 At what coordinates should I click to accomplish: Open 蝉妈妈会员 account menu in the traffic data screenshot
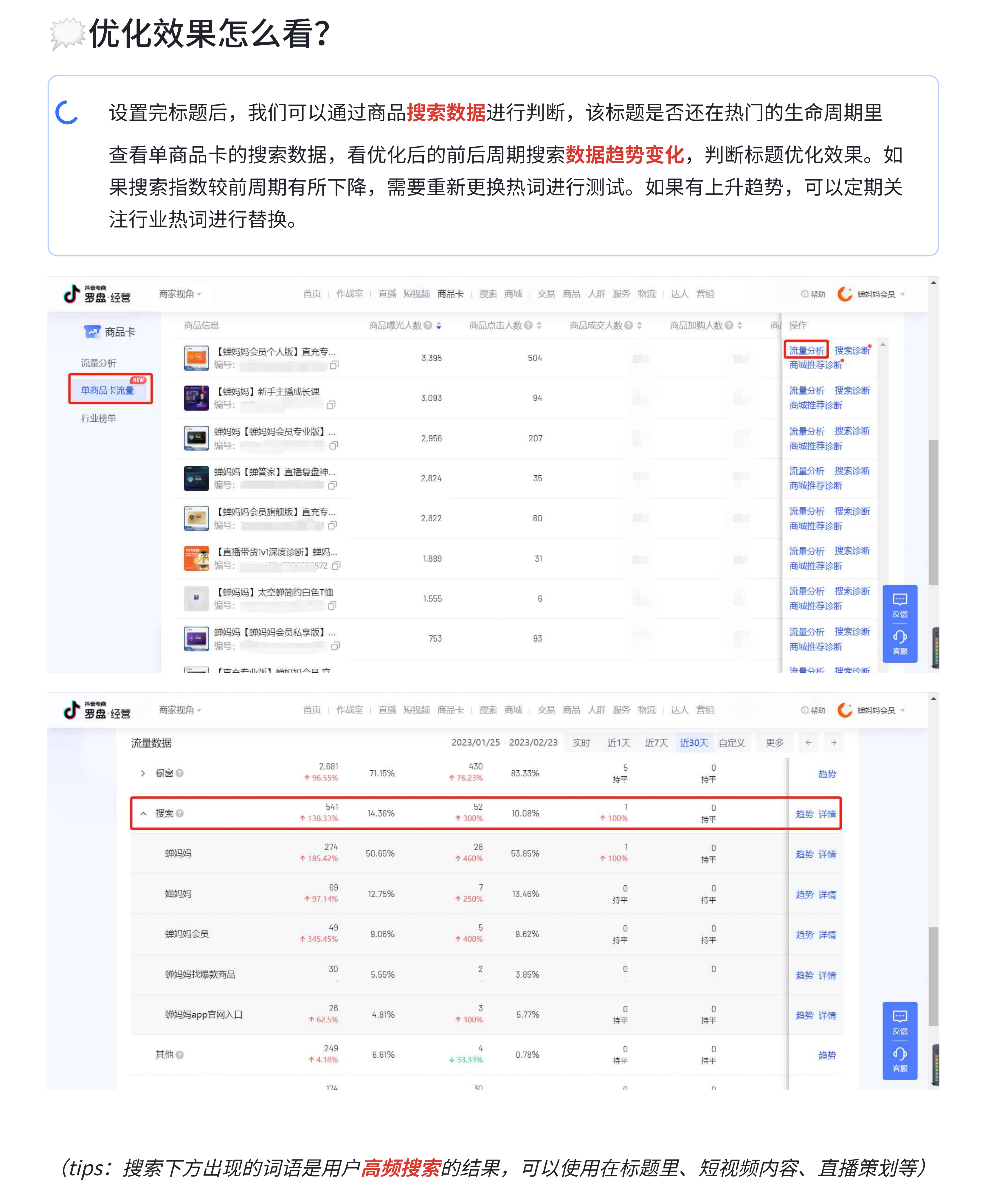pyautogui.click(x=871, y=710)
